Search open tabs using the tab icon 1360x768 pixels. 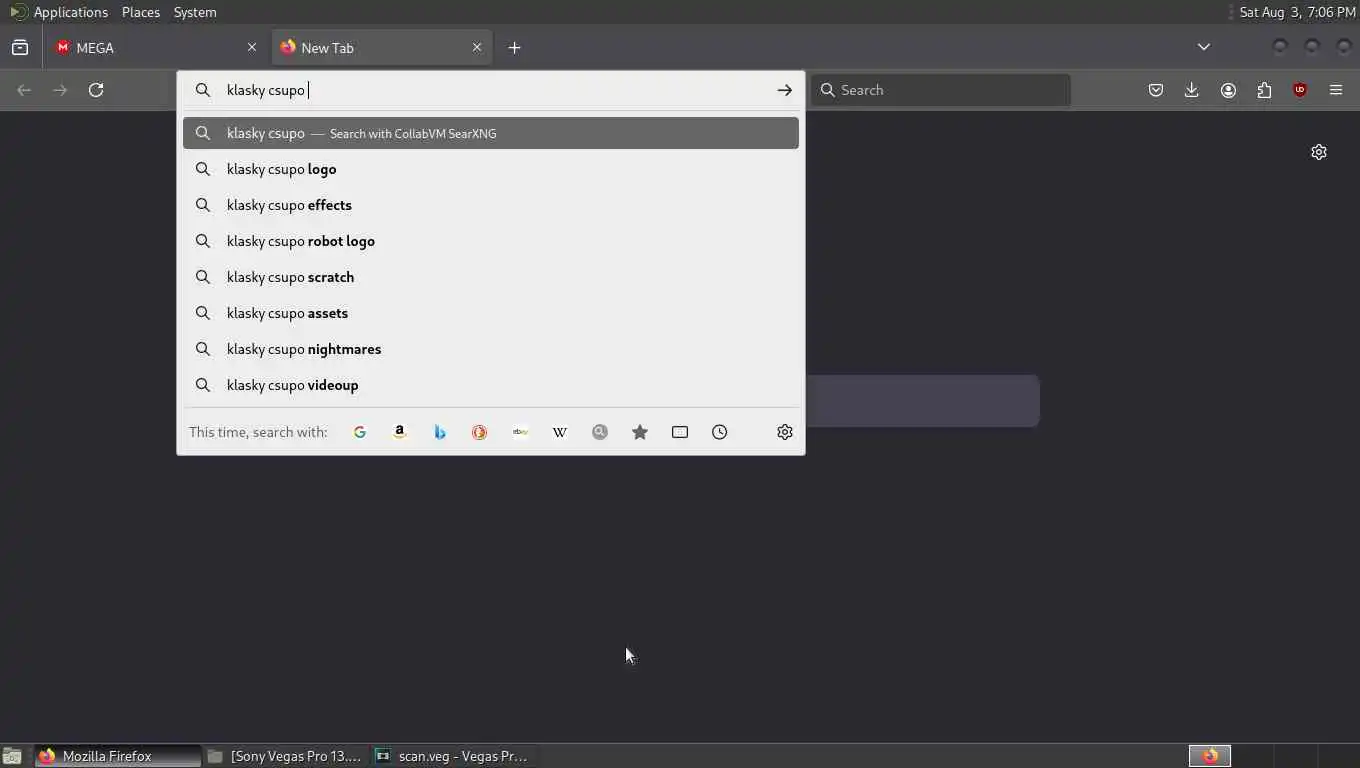(x=680, y=432)
